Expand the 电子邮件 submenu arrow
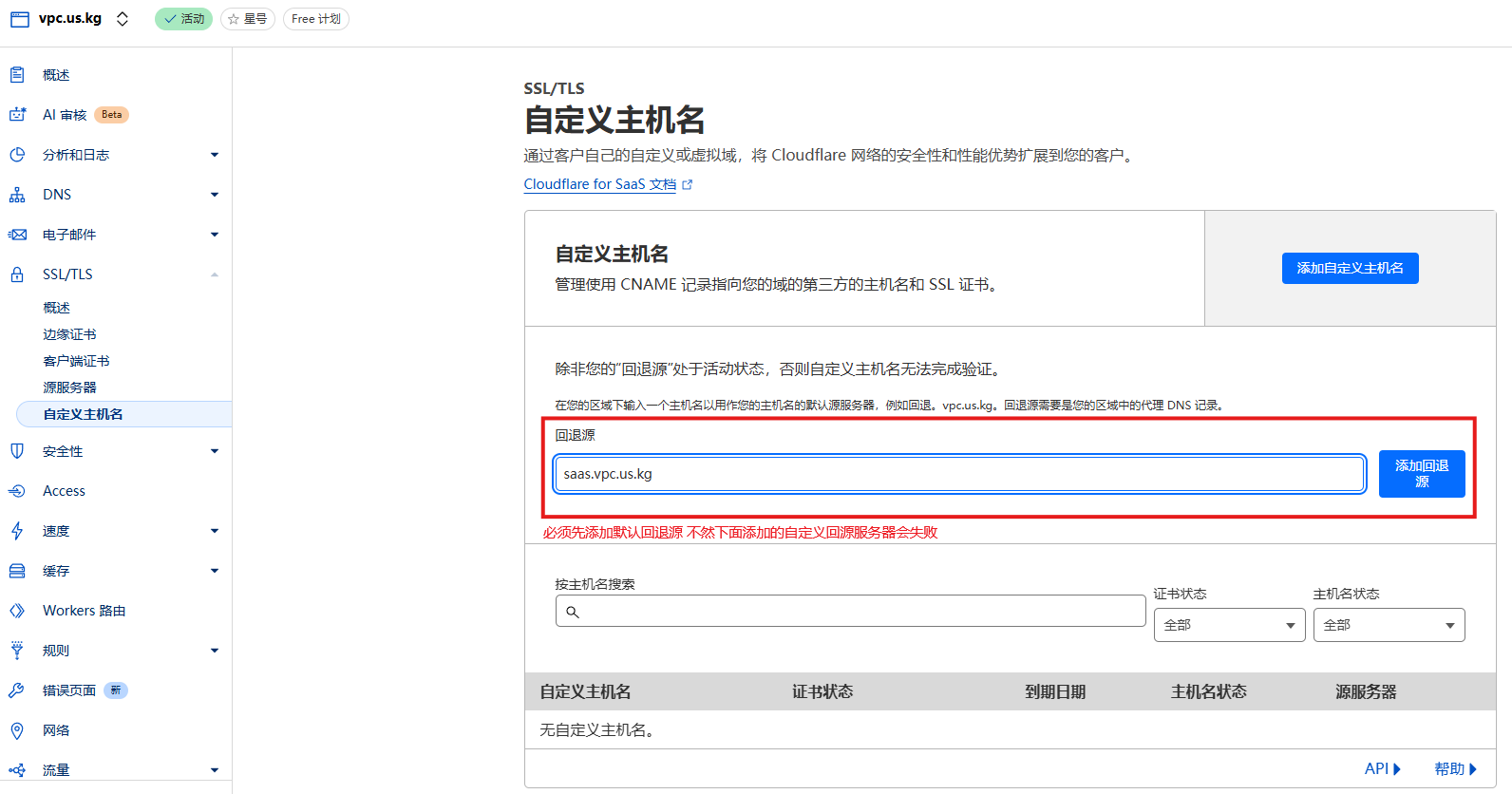 pyautogui.click(x=215, y=235)
